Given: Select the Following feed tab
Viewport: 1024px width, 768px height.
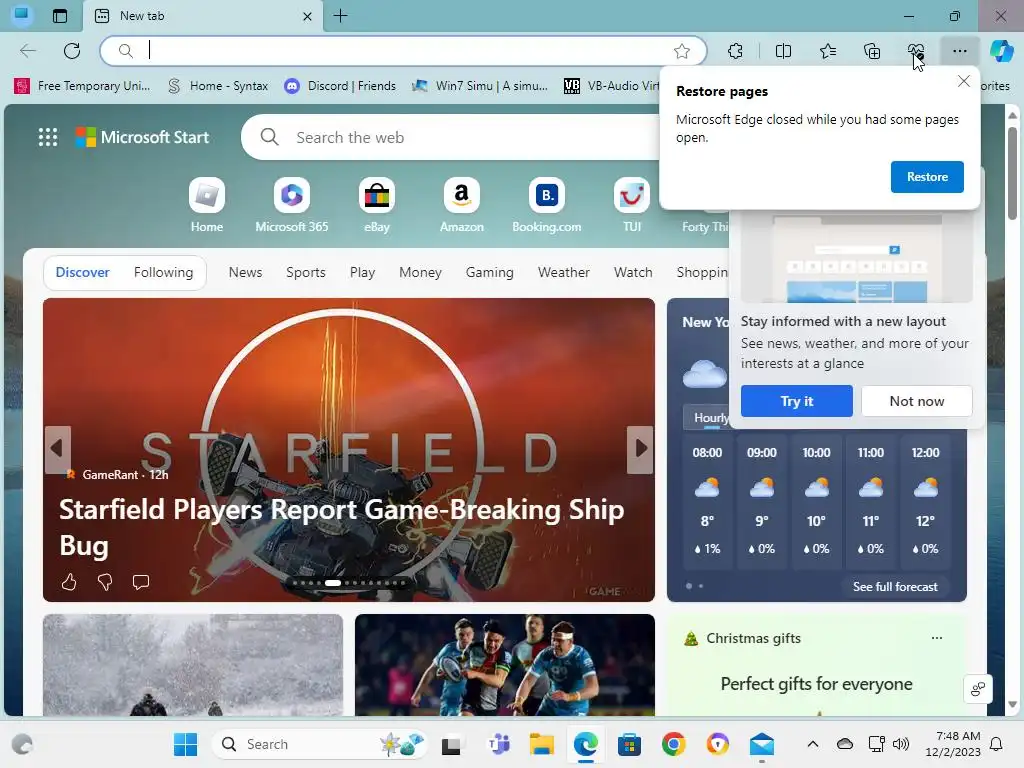Looking at the screenshot, I should click(x=163, y=272).
